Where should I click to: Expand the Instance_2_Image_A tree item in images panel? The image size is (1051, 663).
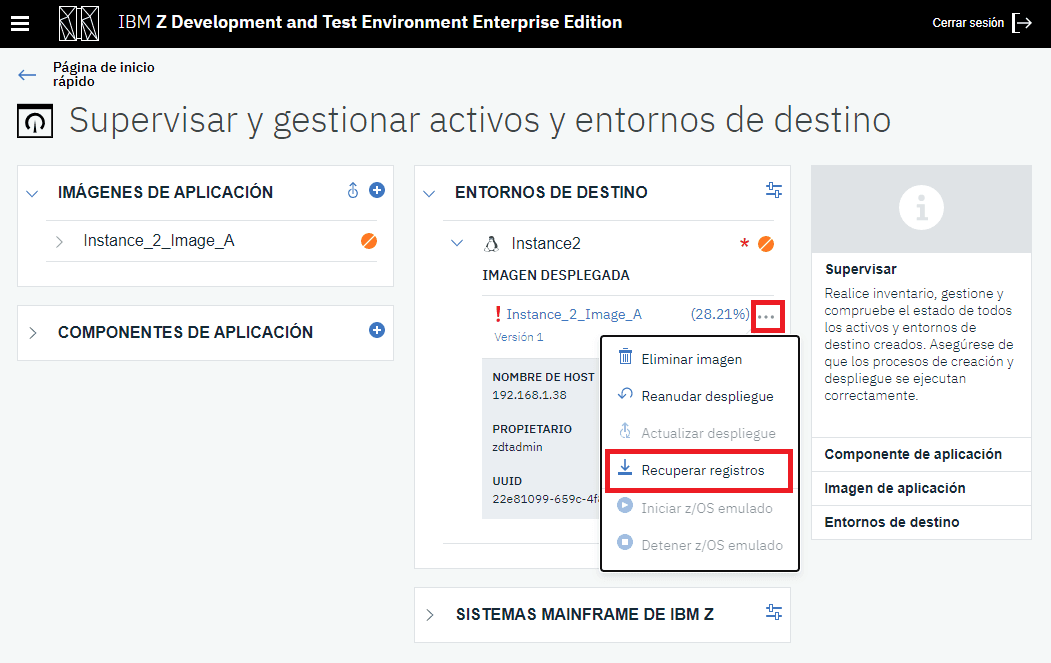[59, 242]
